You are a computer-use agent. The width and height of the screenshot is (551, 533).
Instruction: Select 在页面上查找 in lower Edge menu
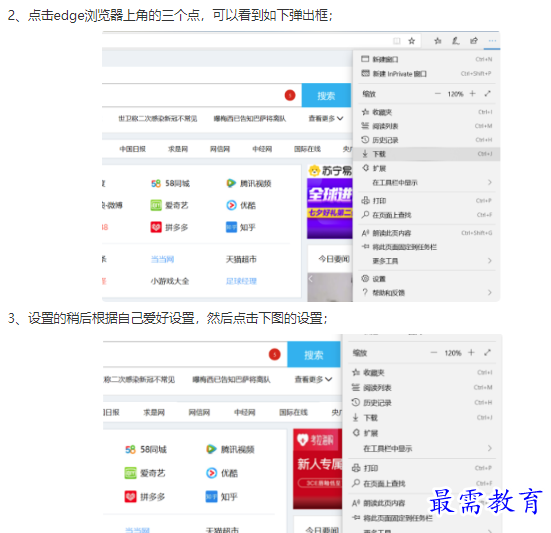[422, 483]
